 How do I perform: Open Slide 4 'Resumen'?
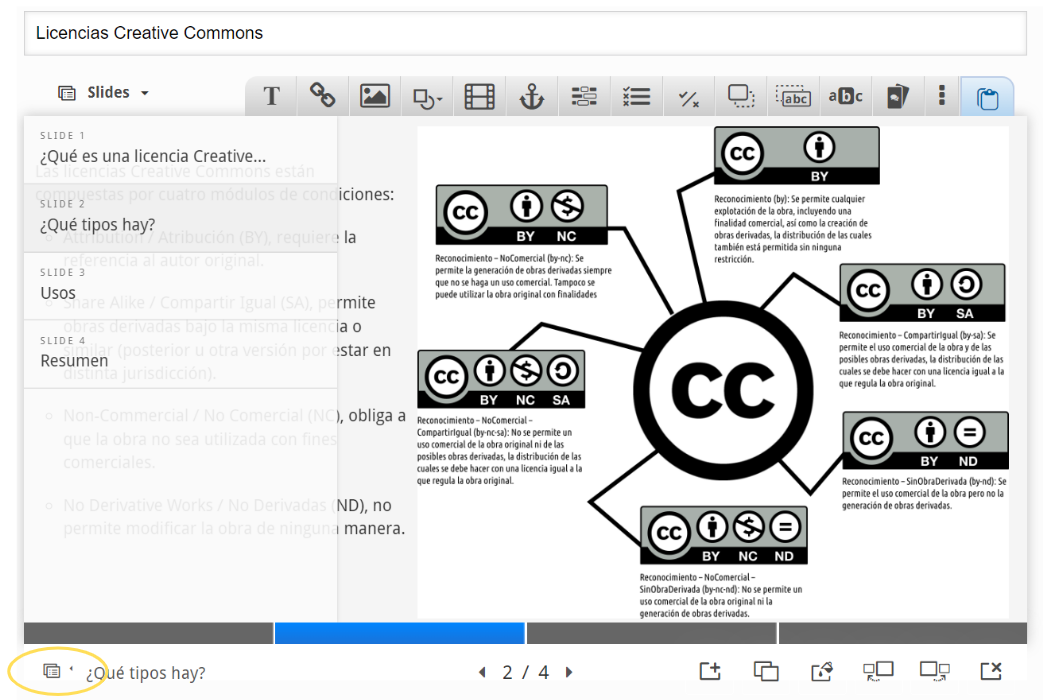(180, 354)
